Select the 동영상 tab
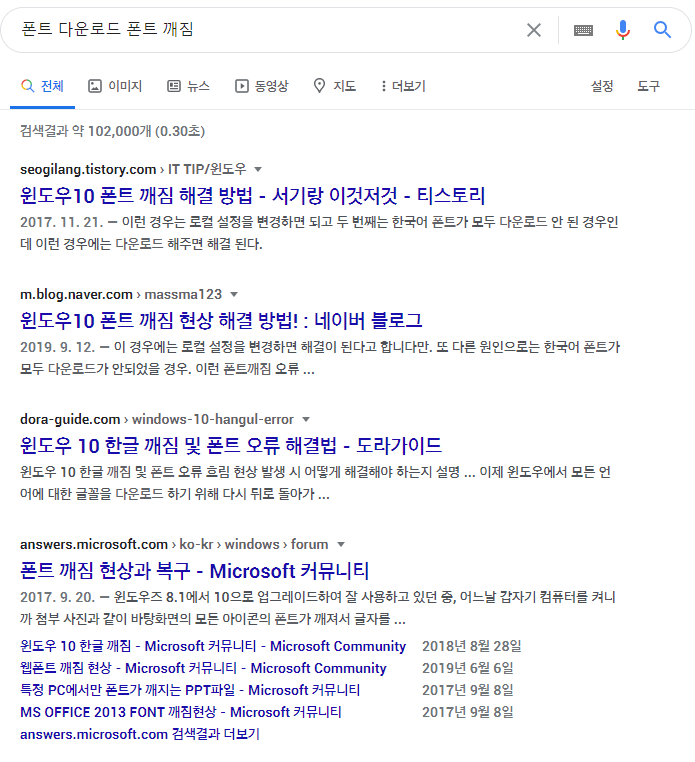This screenshot has height=762, width=695. tap(261, 86)
